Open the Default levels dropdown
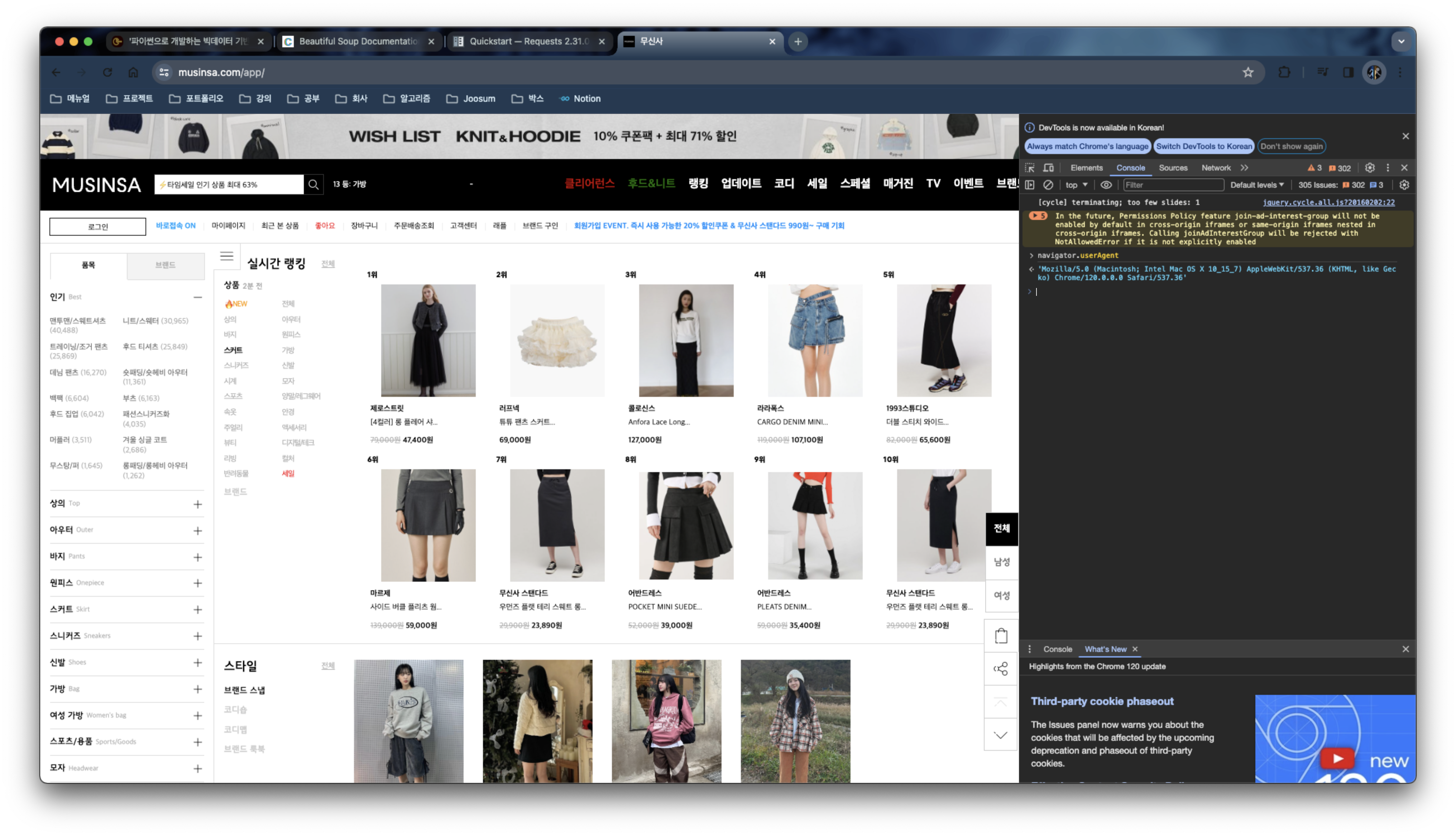 pos(1257,185)
